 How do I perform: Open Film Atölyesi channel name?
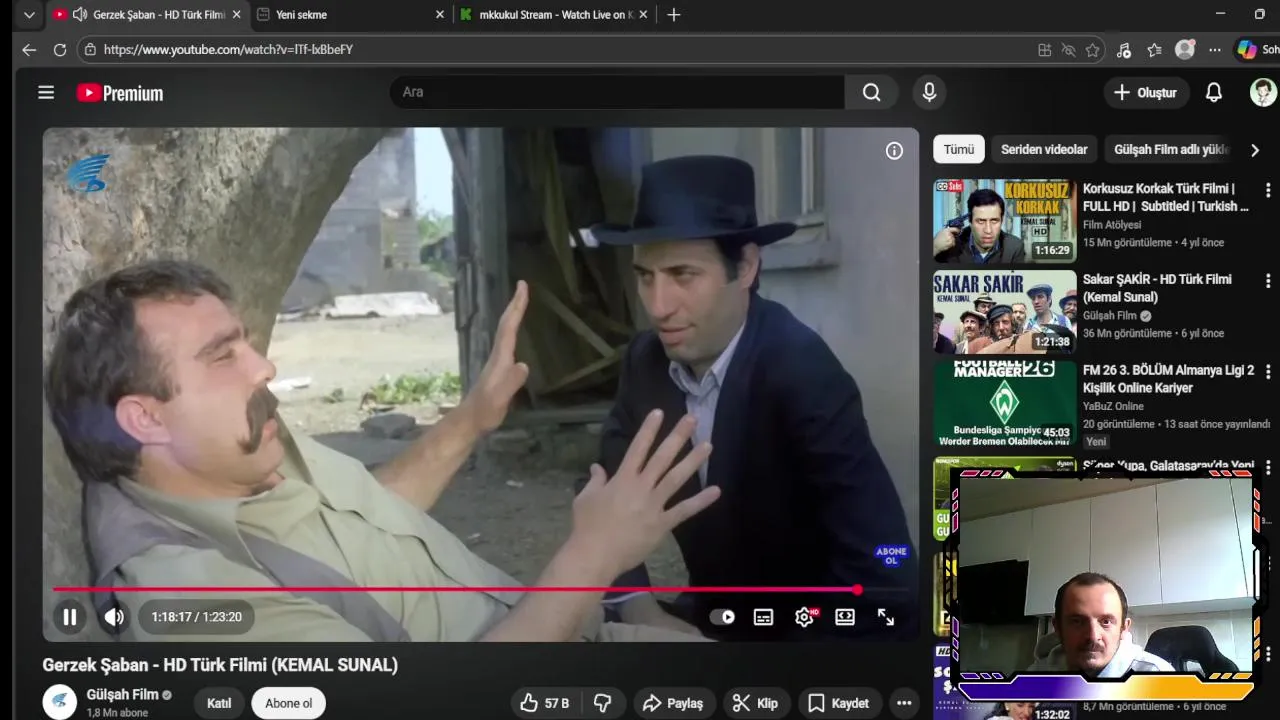click(1112, 225)
